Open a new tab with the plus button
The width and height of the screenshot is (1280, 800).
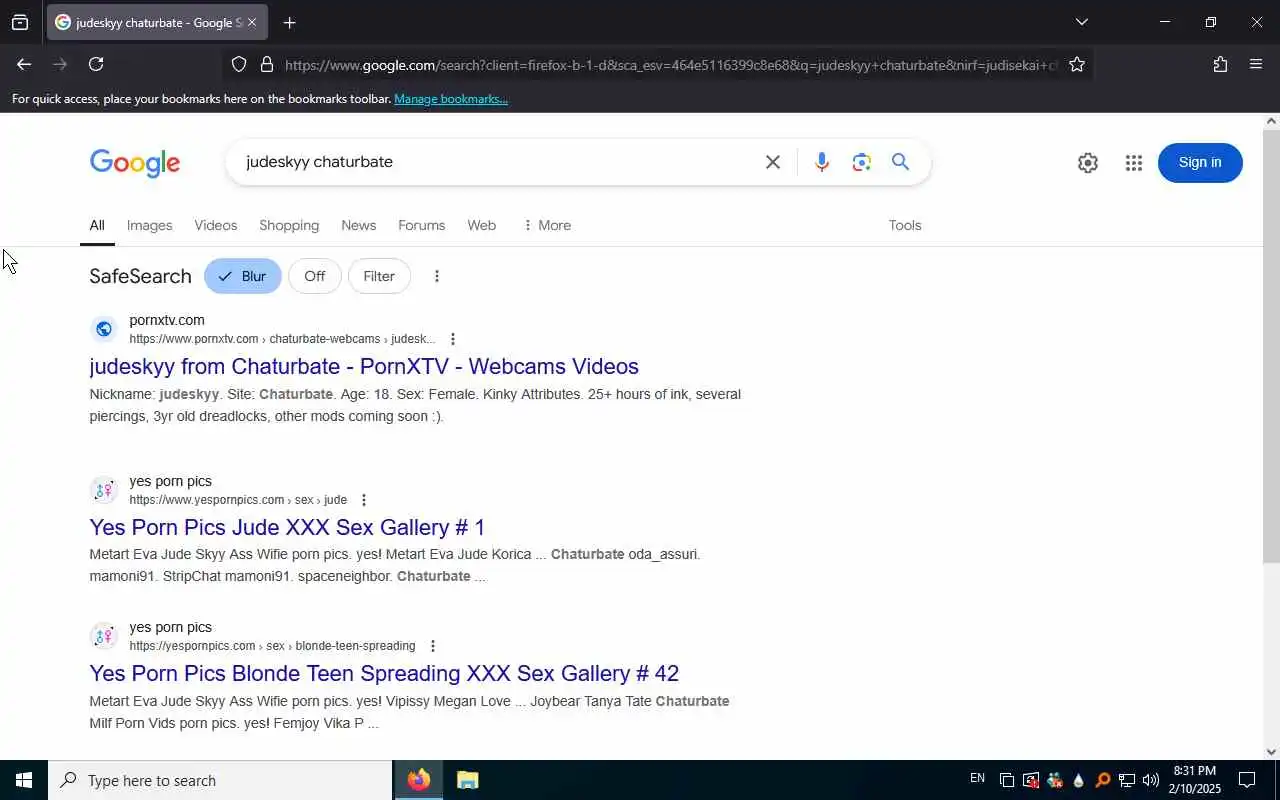289,22
